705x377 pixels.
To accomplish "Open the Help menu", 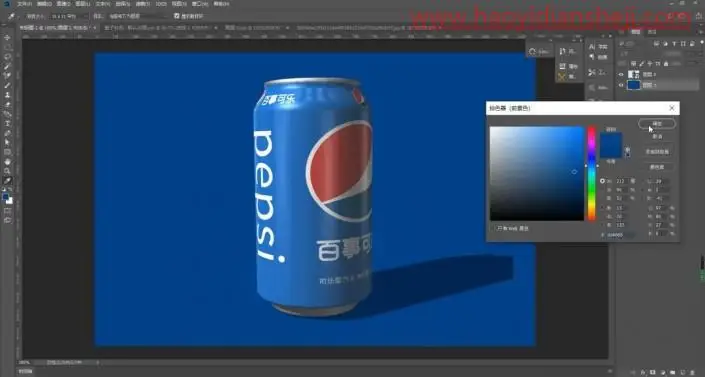I will tap(221, 4).
